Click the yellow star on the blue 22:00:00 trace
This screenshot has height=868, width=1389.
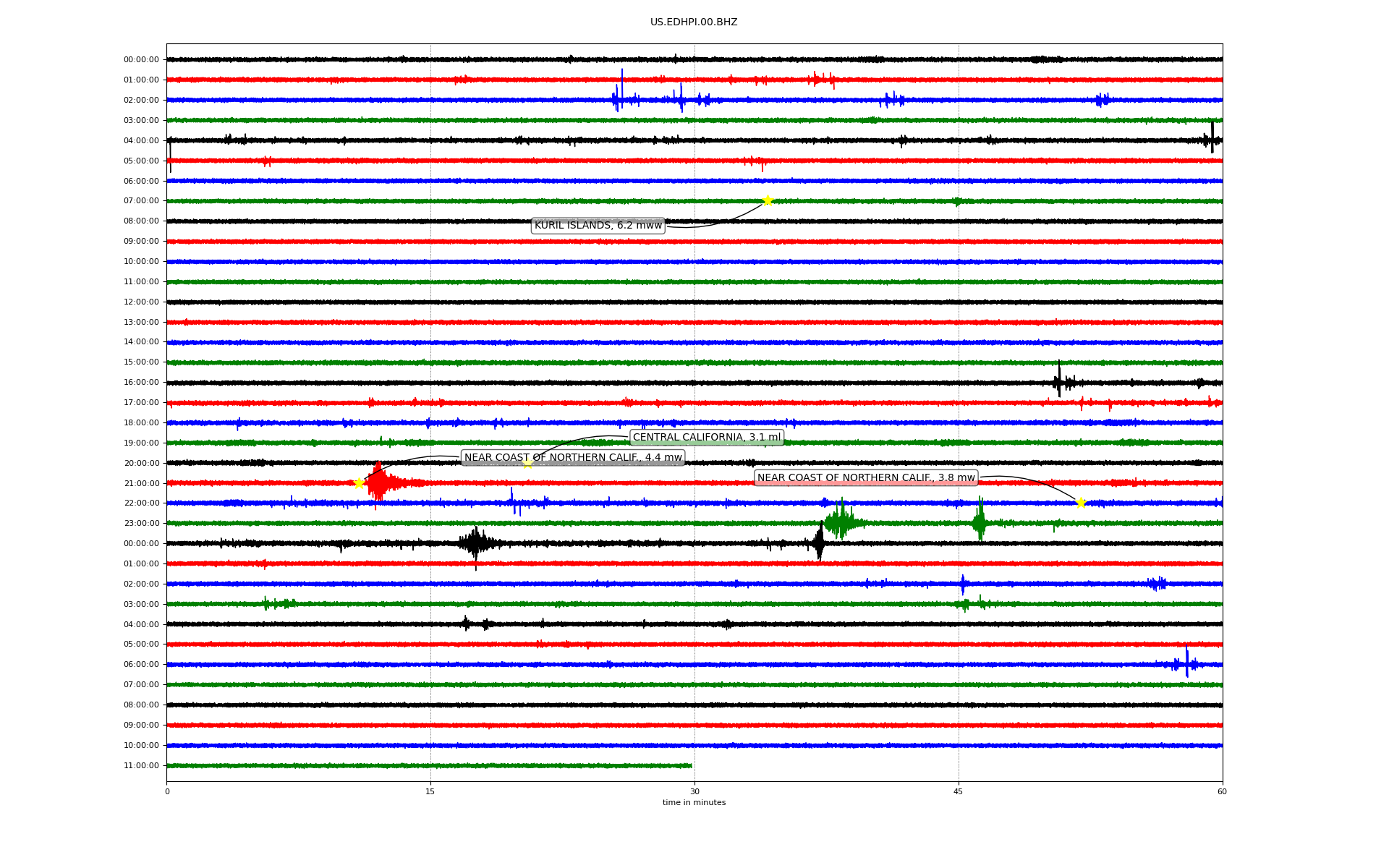pyautogui.click(x=1081, y=503)
